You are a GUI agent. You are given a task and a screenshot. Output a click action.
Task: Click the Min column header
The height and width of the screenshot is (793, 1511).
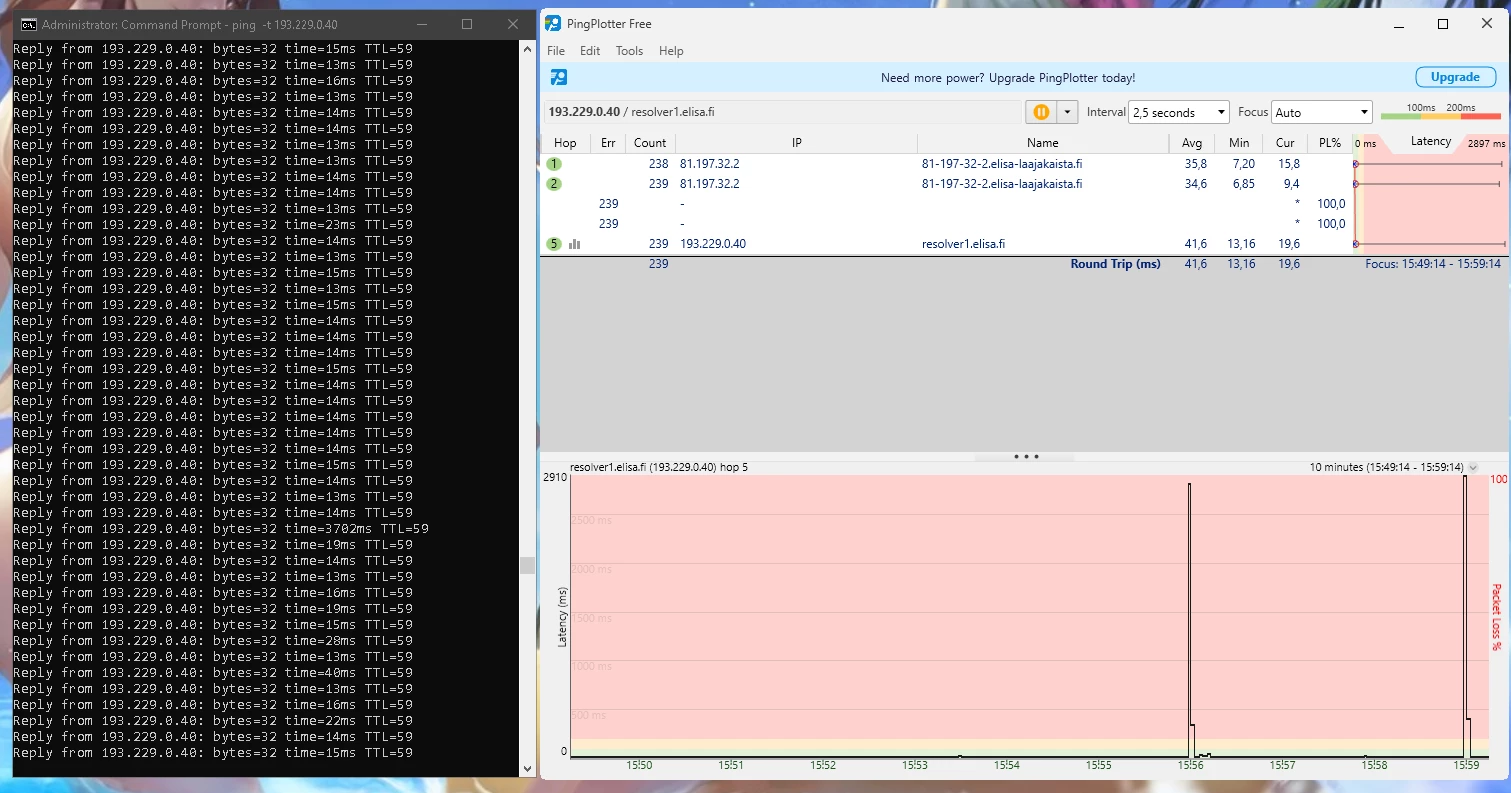[x=1239, y=143]
